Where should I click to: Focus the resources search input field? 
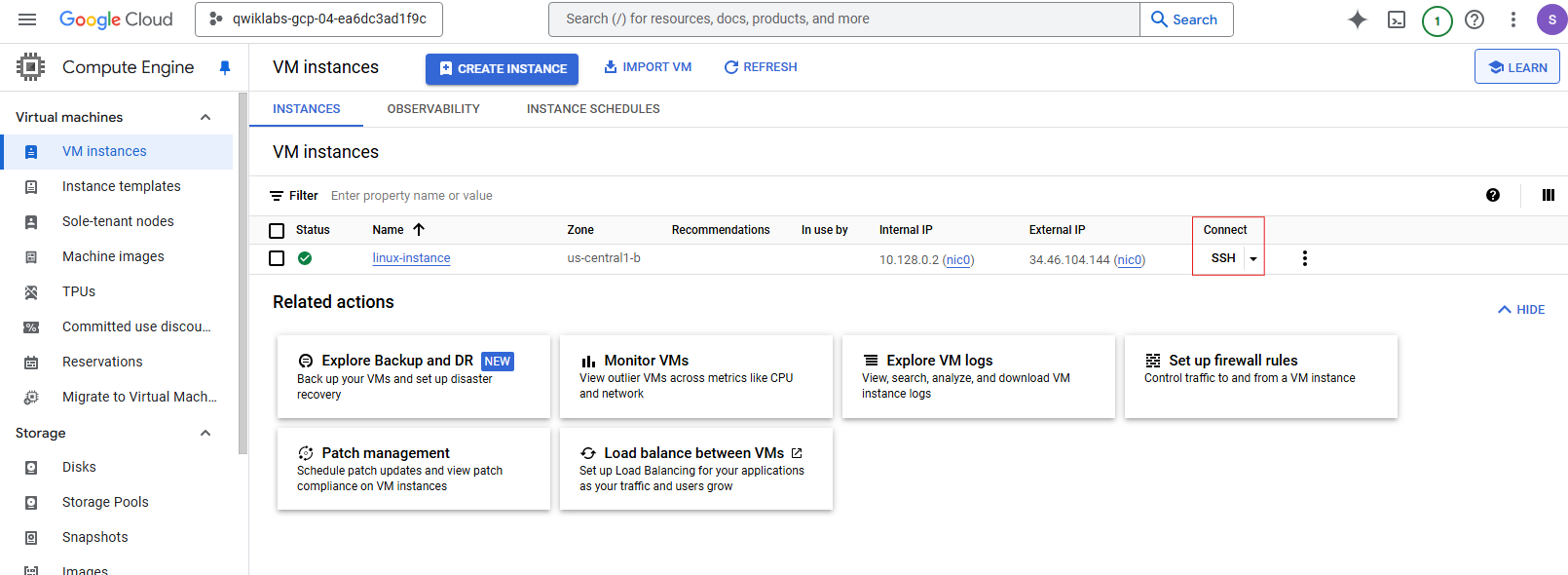tap(844, 19)
